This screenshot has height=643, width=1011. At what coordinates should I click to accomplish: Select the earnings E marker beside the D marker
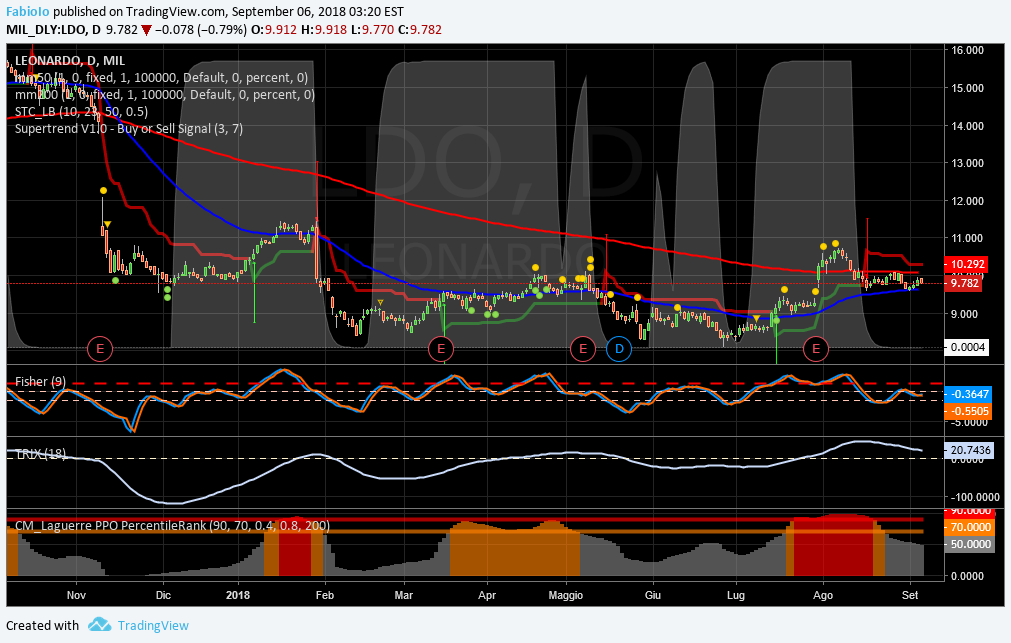coord(583,349)
